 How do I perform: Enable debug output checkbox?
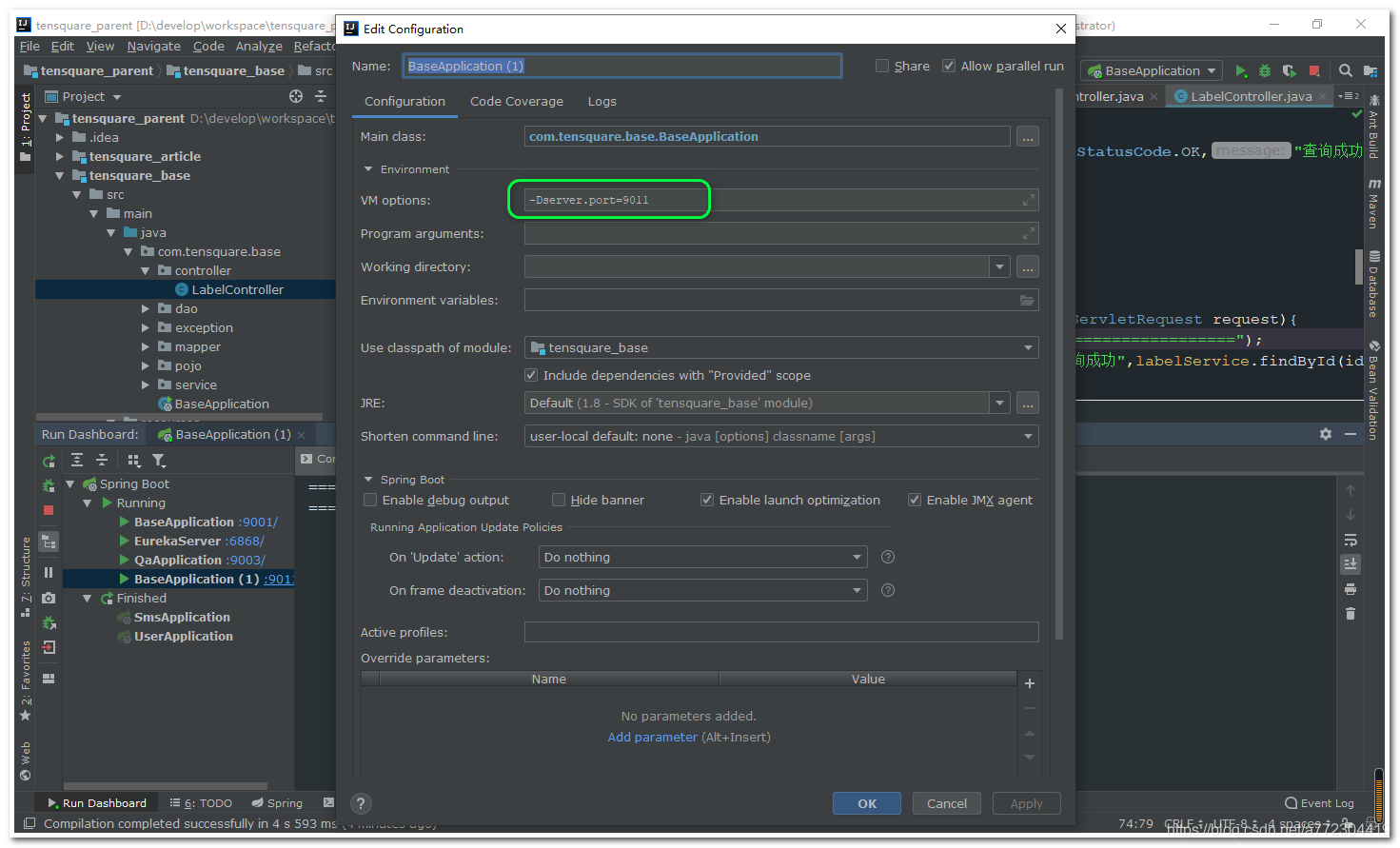(371, 500)
